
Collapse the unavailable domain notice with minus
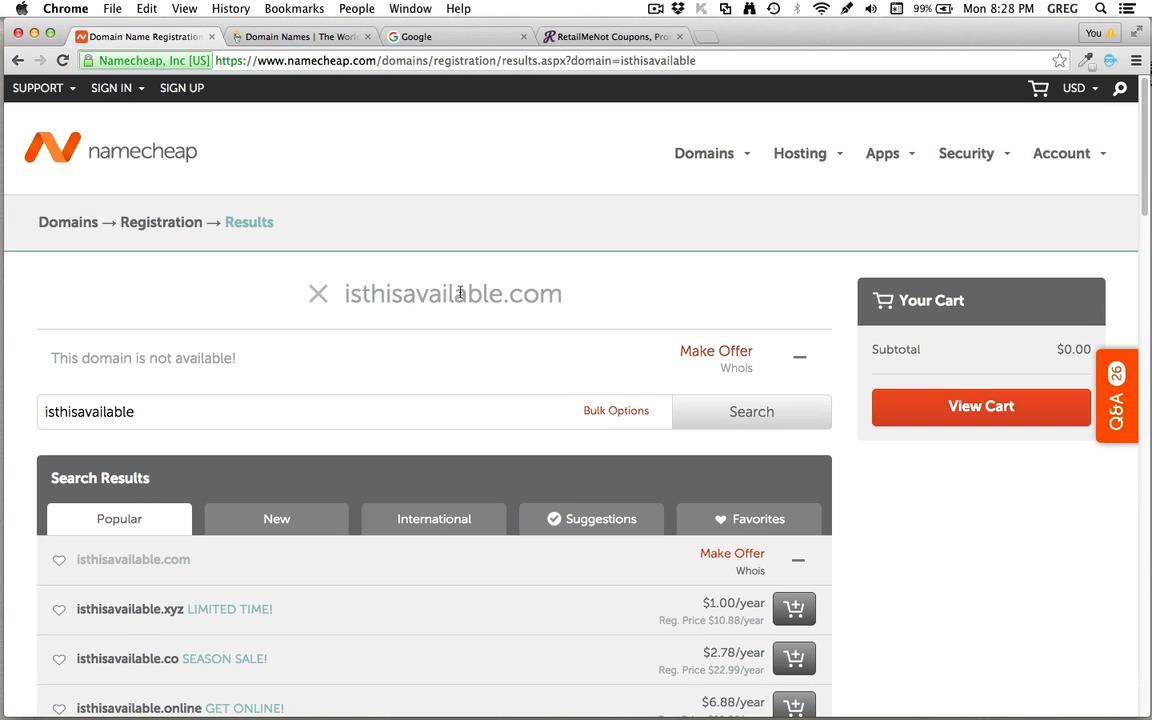(x=799, y=357)
